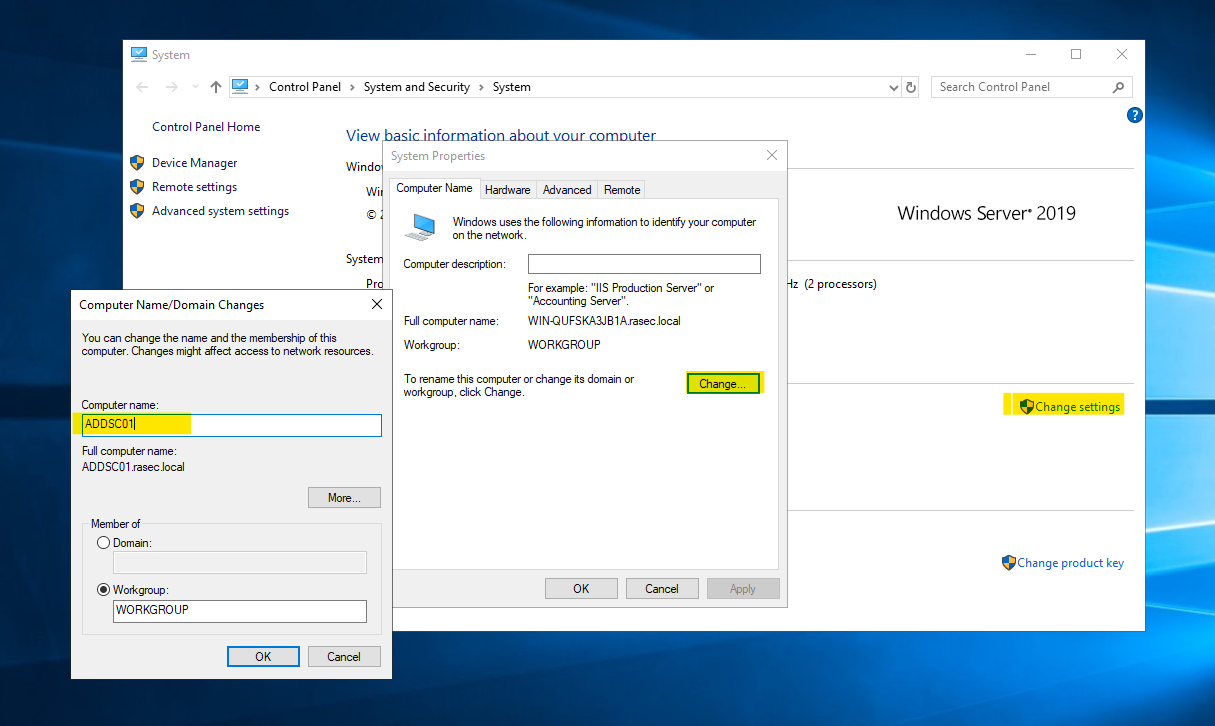Switch to the Advanced tab

click(x=567, y=189)
